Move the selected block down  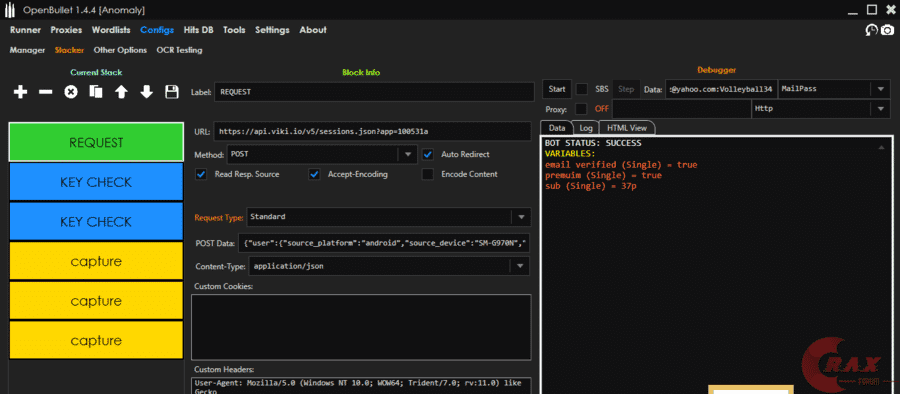146,92
